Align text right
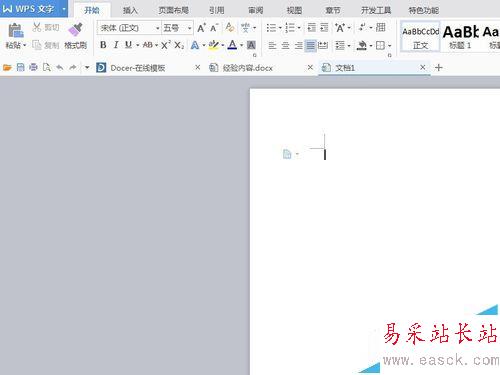This screenshot has width=500, height=375. pyautogui.click(x=299, y=45)
